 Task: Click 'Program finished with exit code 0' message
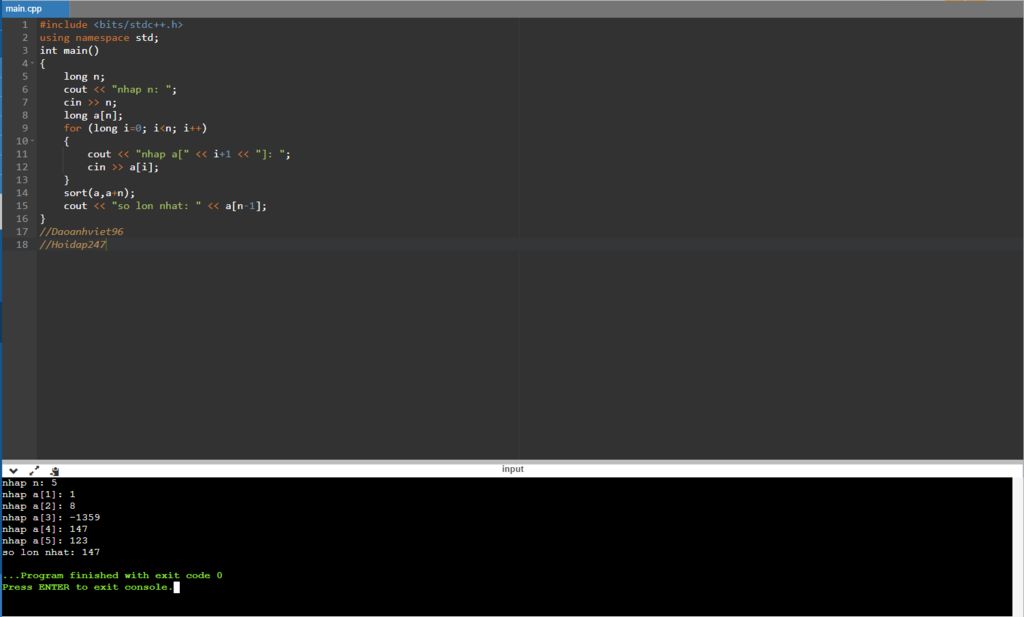point(112,575)
